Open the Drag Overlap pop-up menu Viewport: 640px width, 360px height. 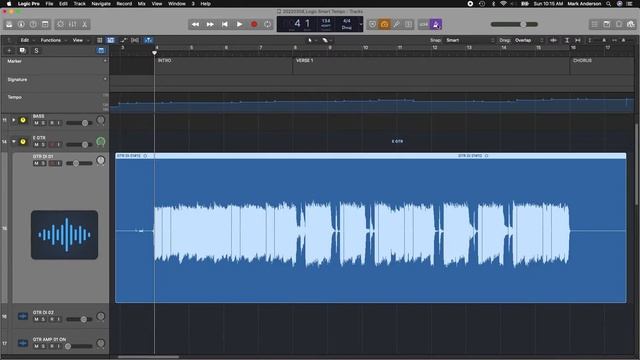click(529, 40)
